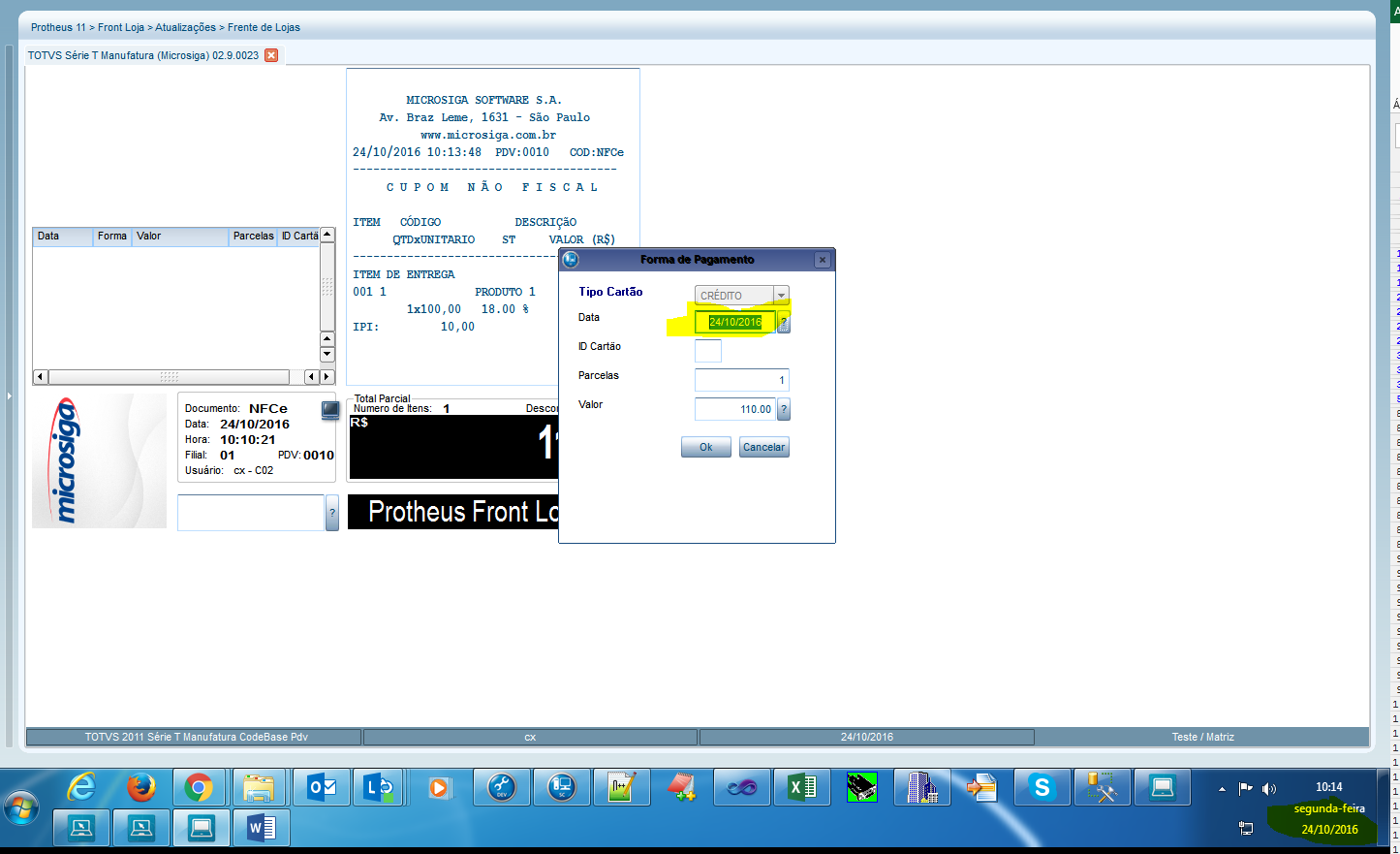Image resolution: width=1400 pixels, height=854 pixels.
Task: Open the SC monitor taskbar icon
Action: pos(561,787)
